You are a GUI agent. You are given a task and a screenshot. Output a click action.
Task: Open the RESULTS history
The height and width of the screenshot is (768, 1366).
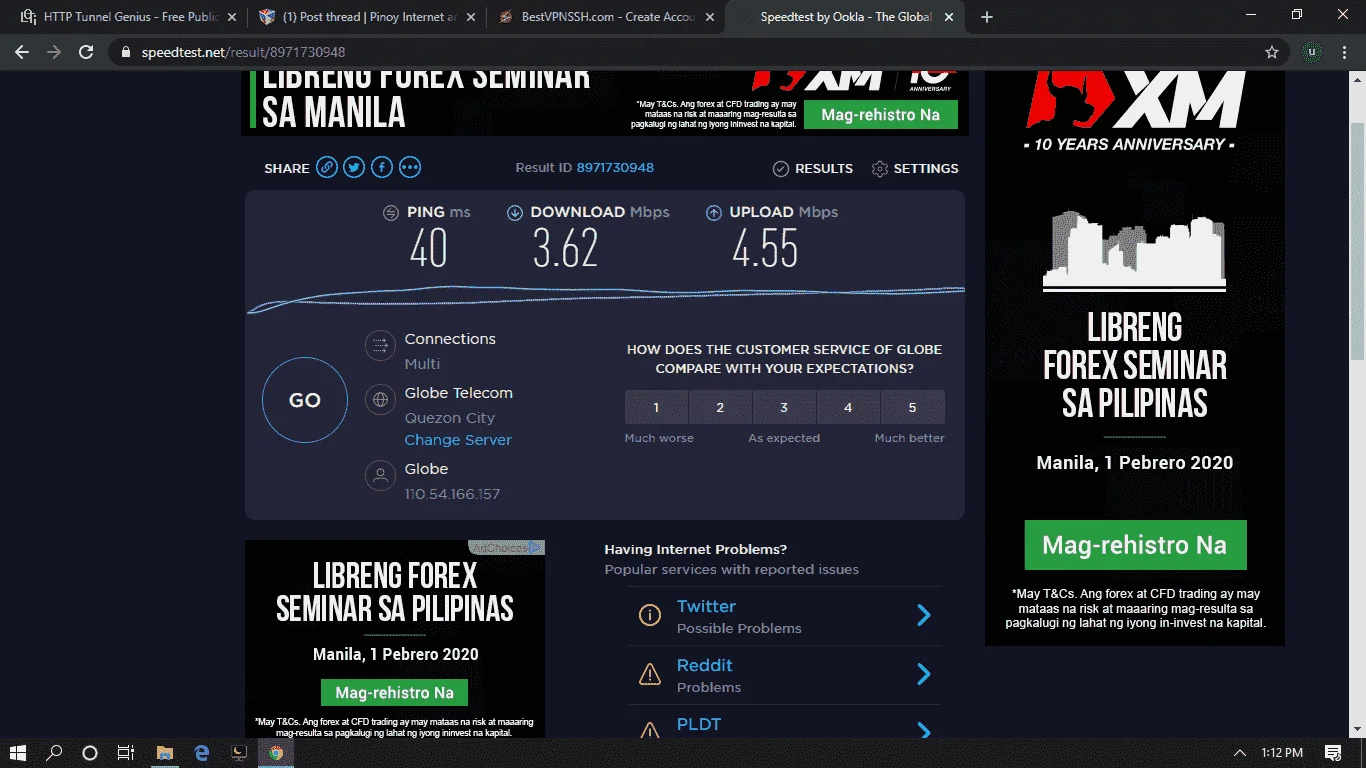pos(813,168)
